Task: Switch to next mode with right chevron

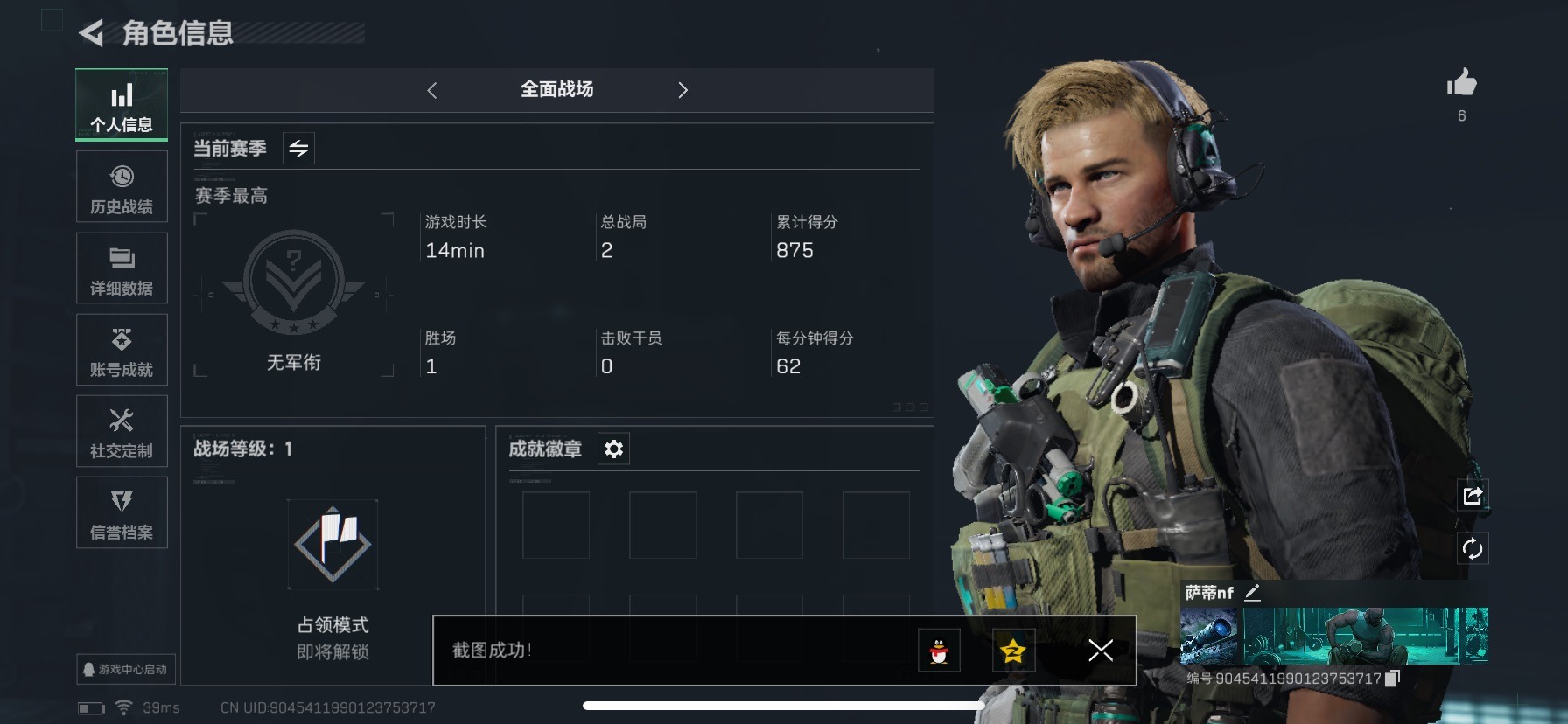Action: 682,90
